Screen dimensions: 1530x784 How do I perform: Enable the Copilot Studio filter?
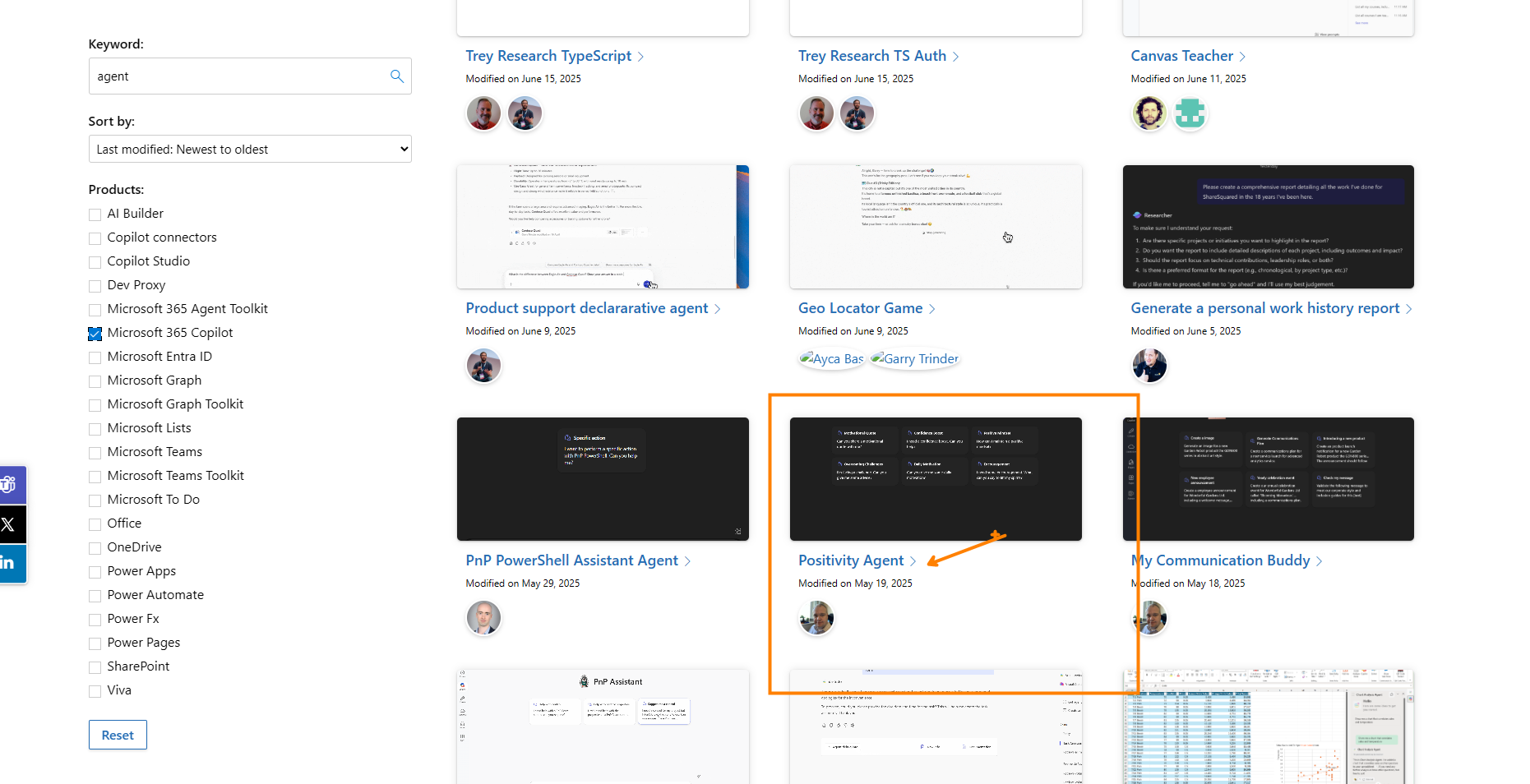[x=95, y=262]
